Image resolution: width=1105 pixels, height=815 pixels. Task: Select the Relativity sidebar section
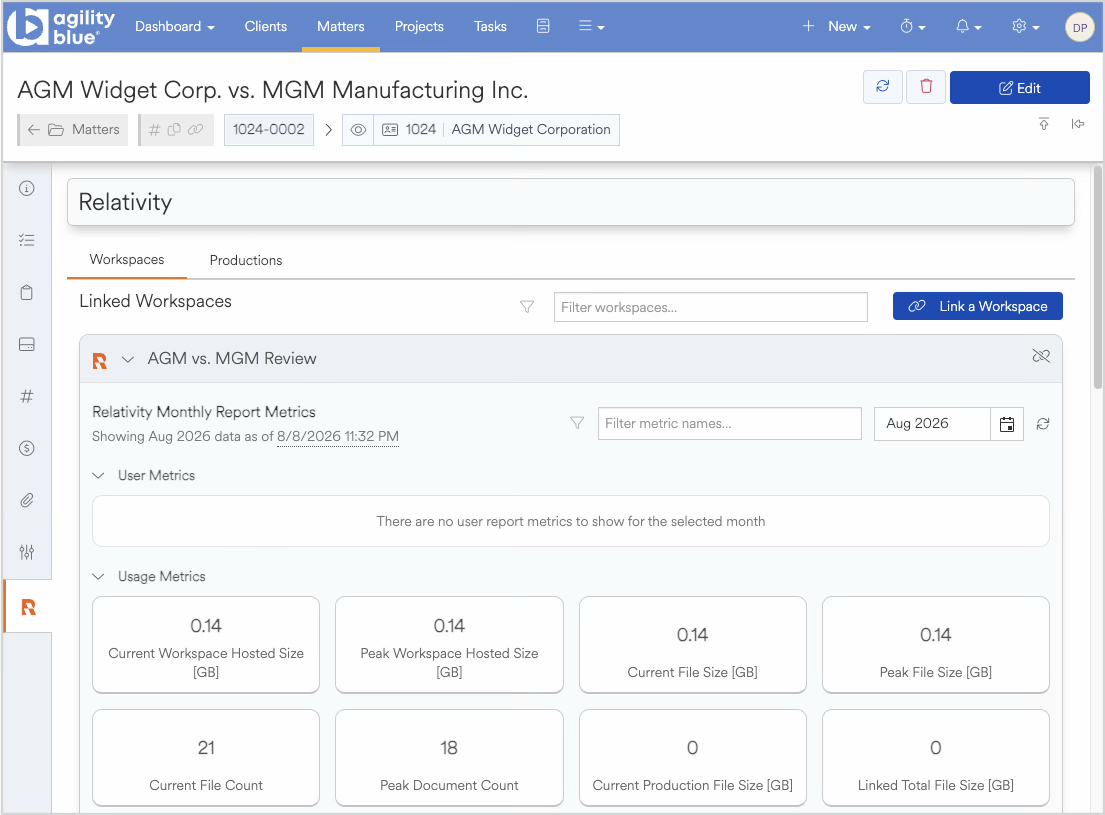[28, 606]
